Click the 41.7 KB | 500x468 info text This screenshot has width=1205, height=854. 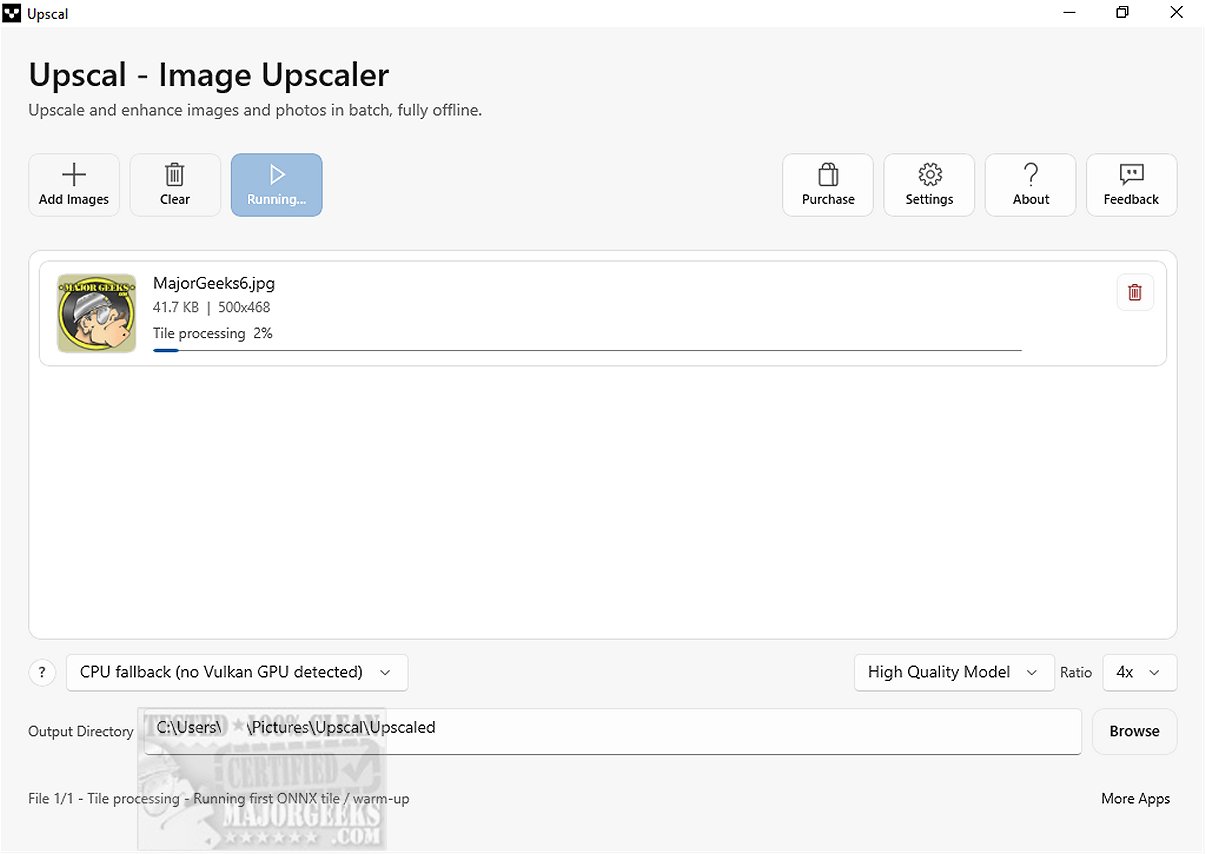tap(212, 307)
